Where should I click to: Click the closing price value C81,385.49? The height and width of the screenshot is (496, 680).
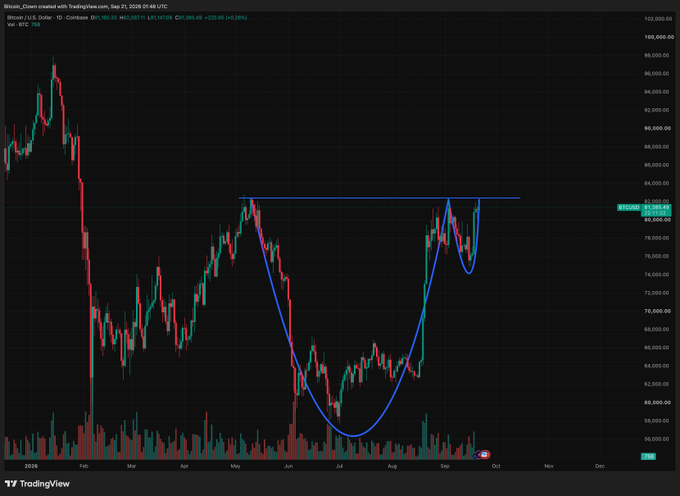(188, 18)
